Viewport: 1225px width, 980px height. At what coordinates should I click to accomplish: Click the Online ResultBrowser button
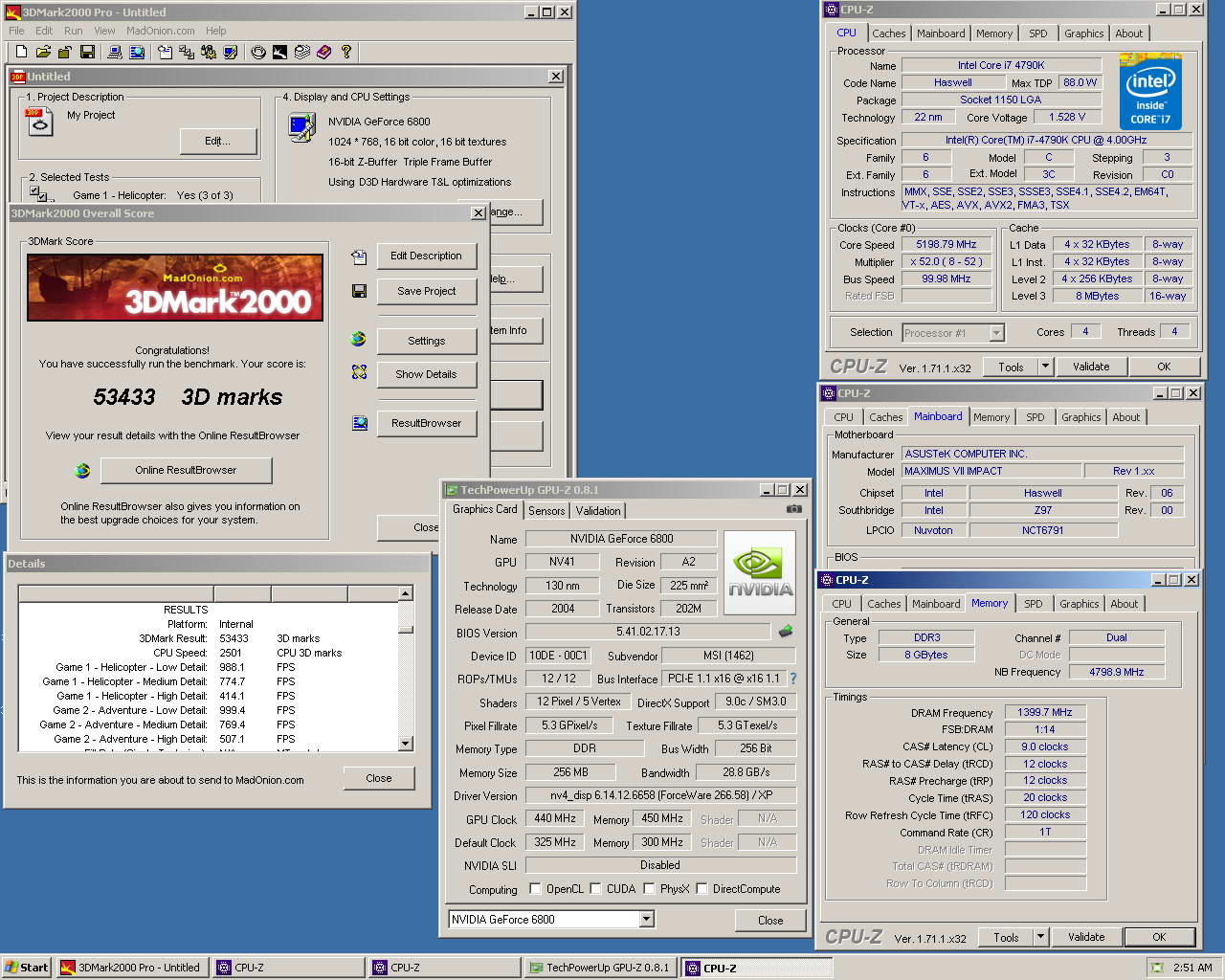pos(186,470)
